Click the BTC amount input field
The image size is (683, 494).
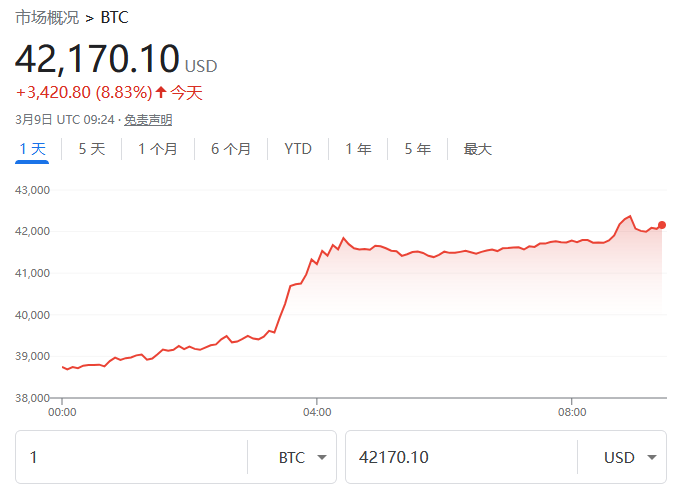[130, 458]
